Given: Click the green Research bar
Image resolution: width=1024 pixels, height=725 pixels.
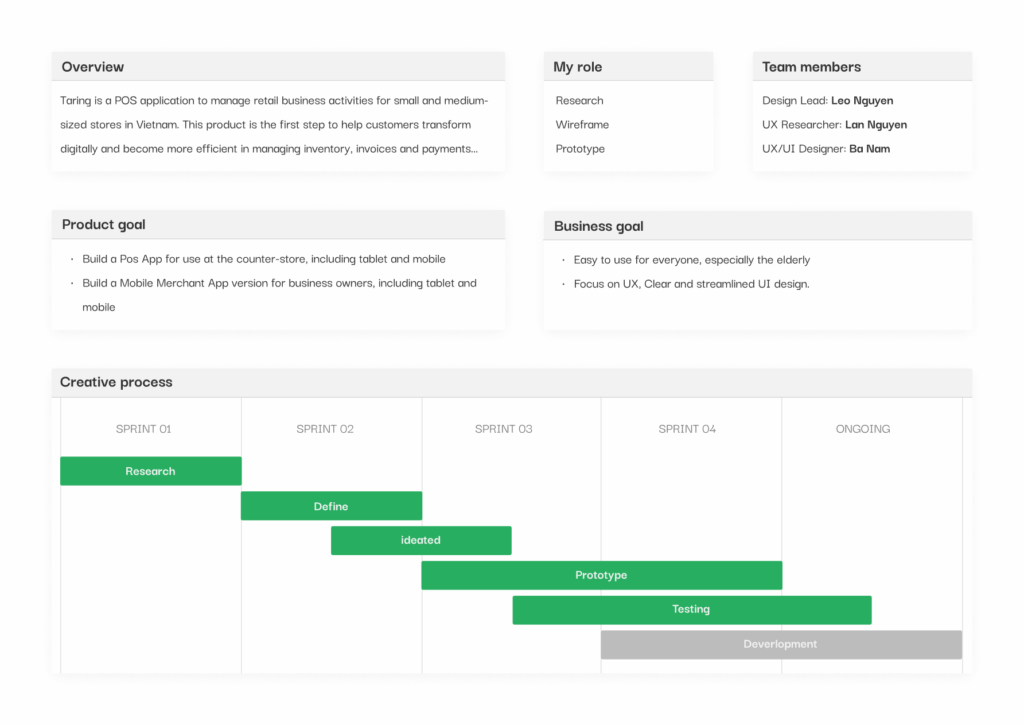Looking at the screenshot, I should (x=150, y=471).
